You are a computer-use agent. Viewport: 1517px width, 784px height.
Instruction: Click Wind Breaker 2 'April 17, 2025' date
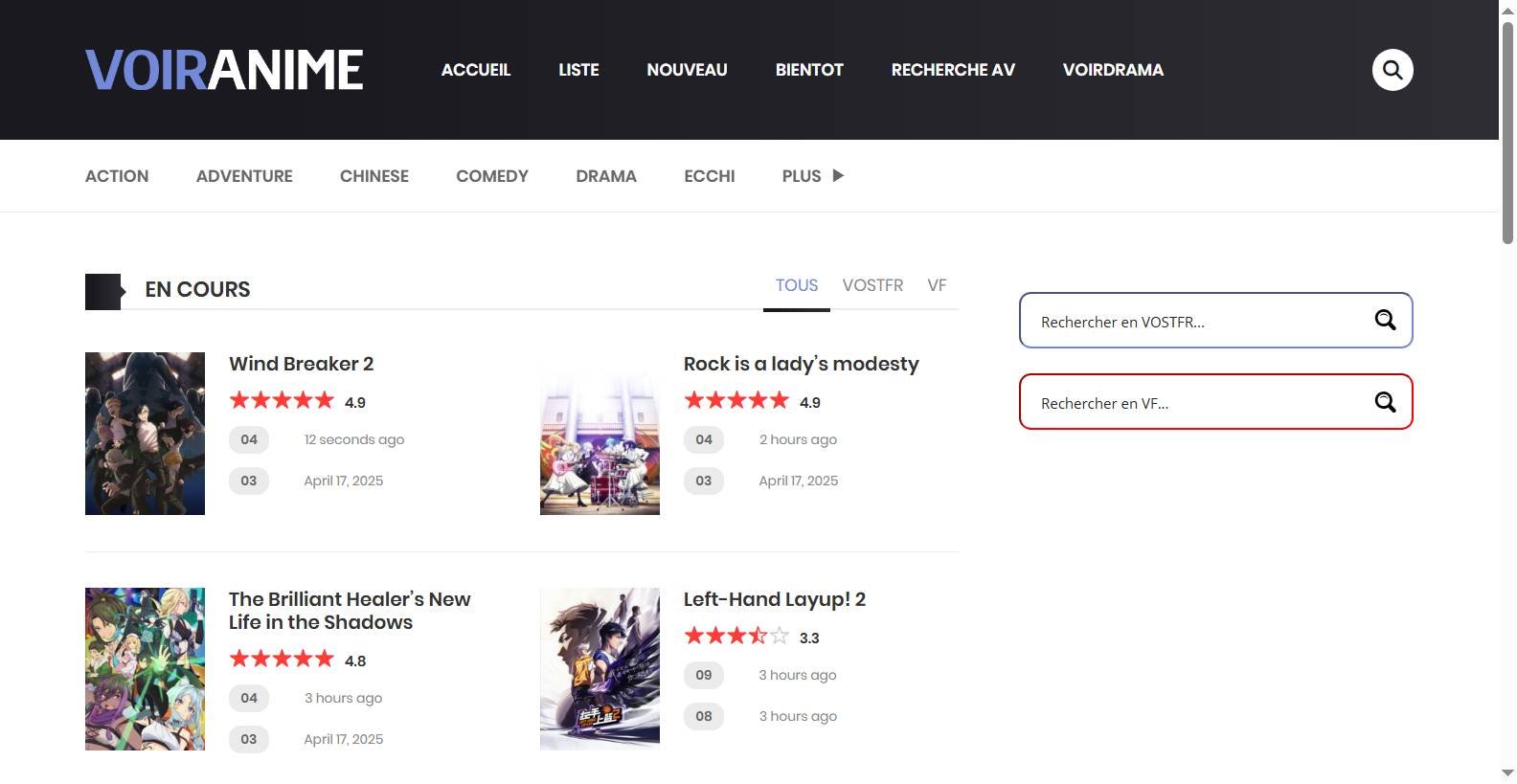pos(344,481)
